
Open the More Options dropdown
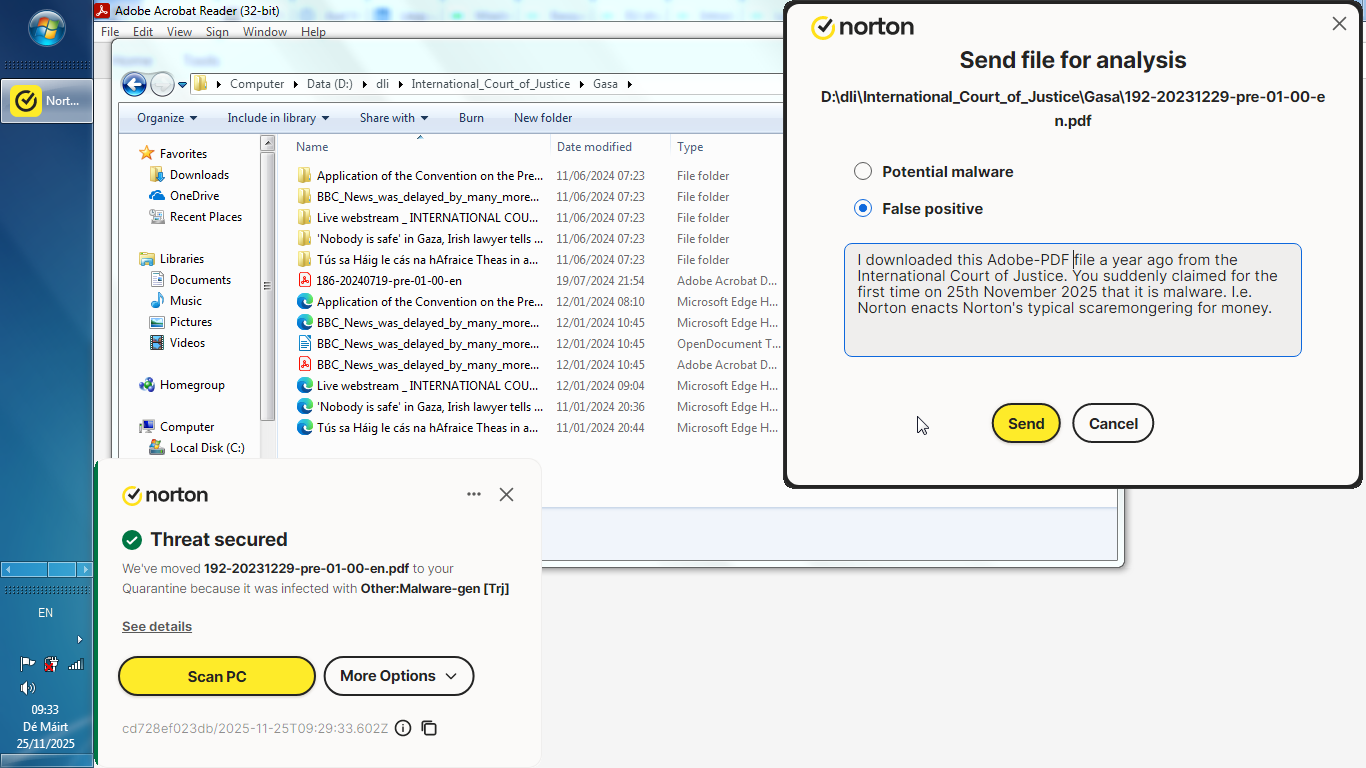tap(398, 677)
